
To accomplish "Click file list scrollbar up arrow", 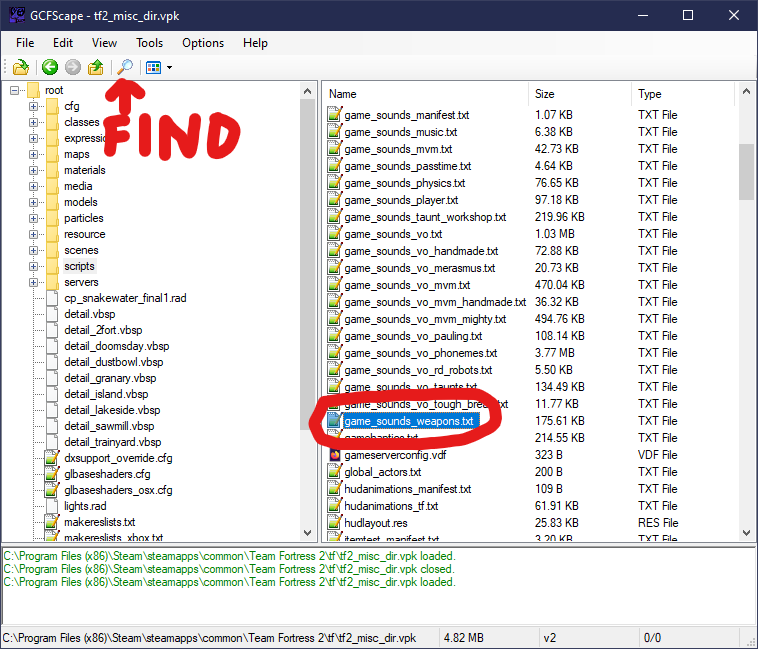I will [746, 91].
